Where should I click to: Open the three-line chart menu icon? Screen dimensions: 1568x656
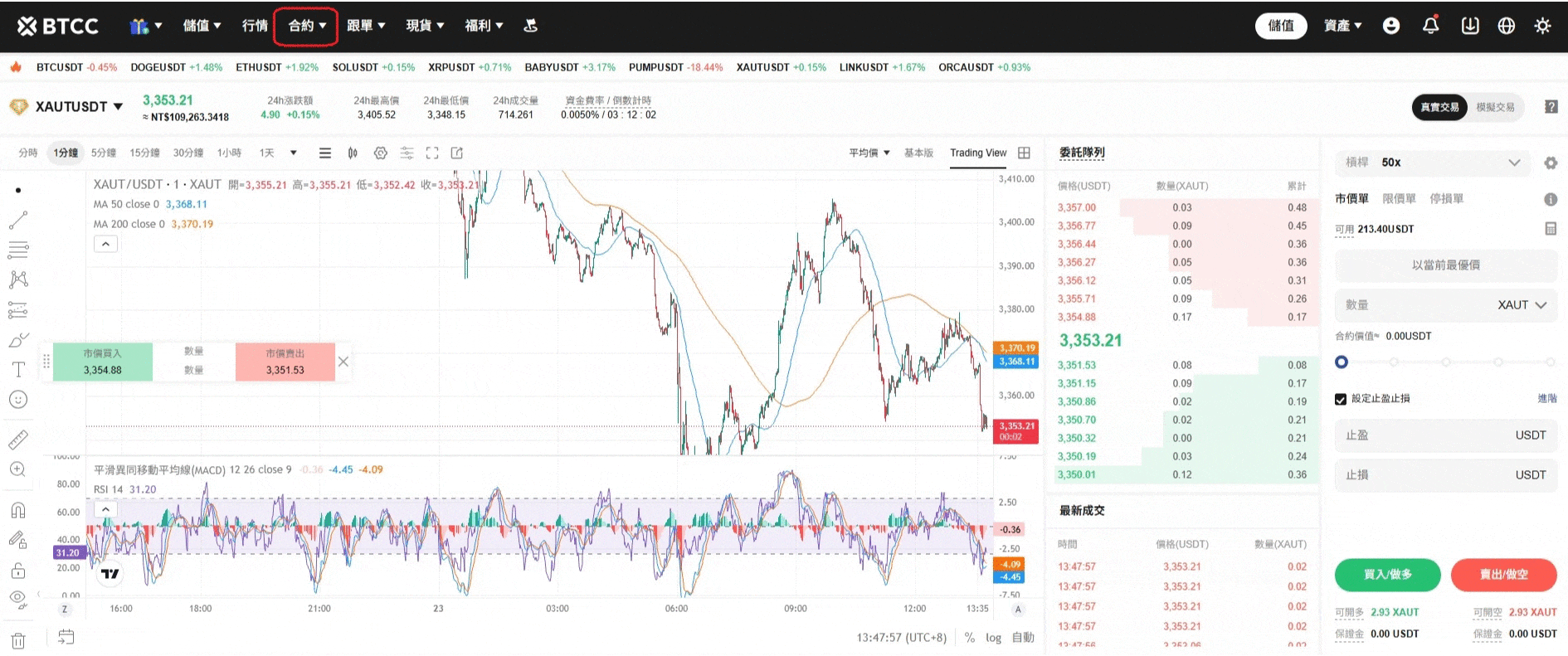tap(325, 153)
